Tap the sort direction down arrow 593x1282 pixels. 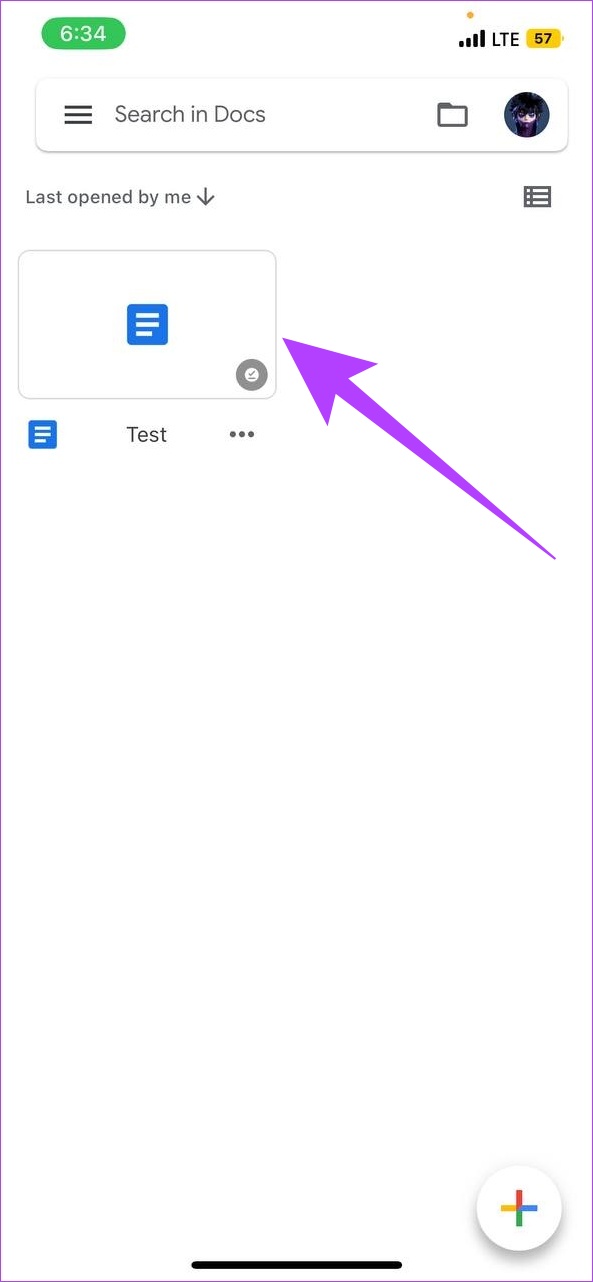[206, 197]
